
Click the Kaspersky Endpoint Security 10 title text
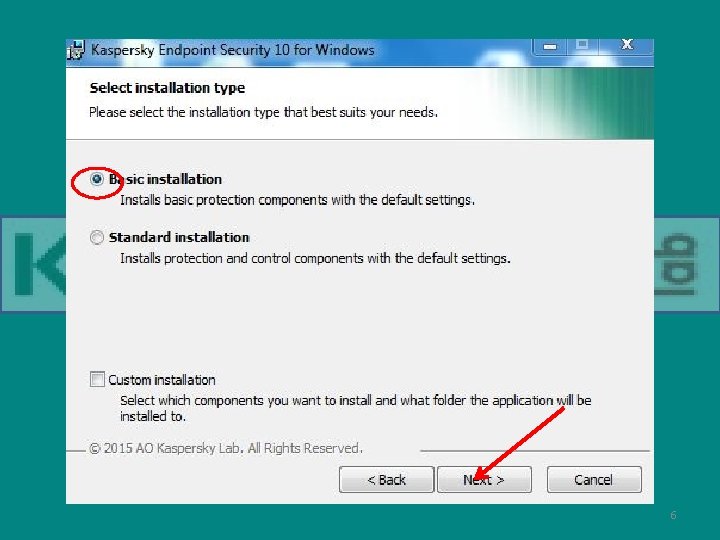[233, 50]
